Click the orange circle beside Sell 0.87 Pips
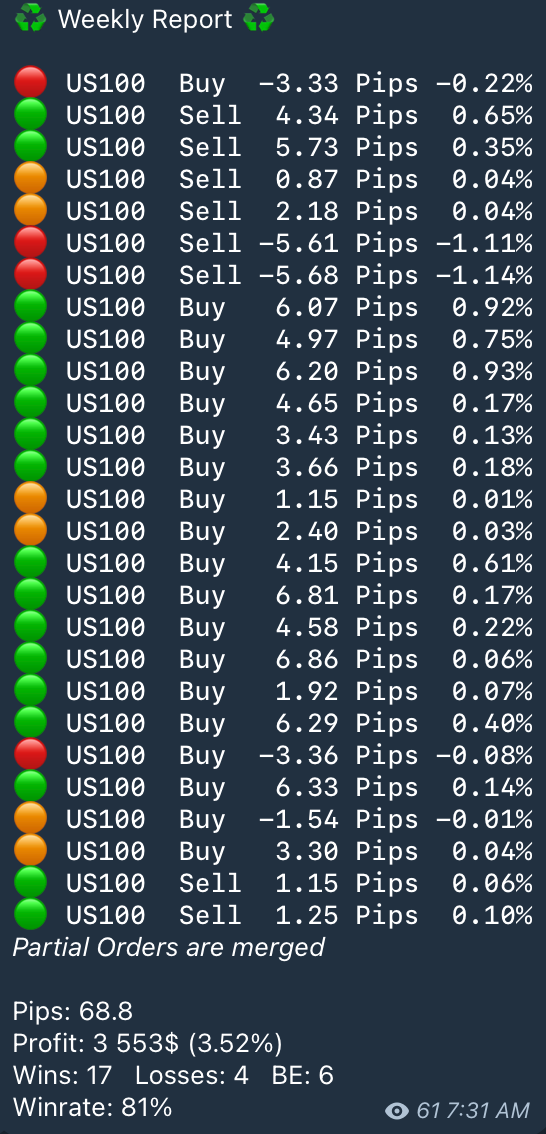Screen dimensions: 546x1134 30,179
